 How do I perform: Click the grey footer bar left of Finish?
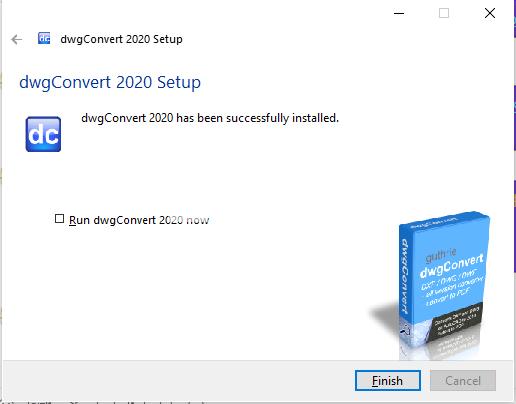click(x=178, y=380)
